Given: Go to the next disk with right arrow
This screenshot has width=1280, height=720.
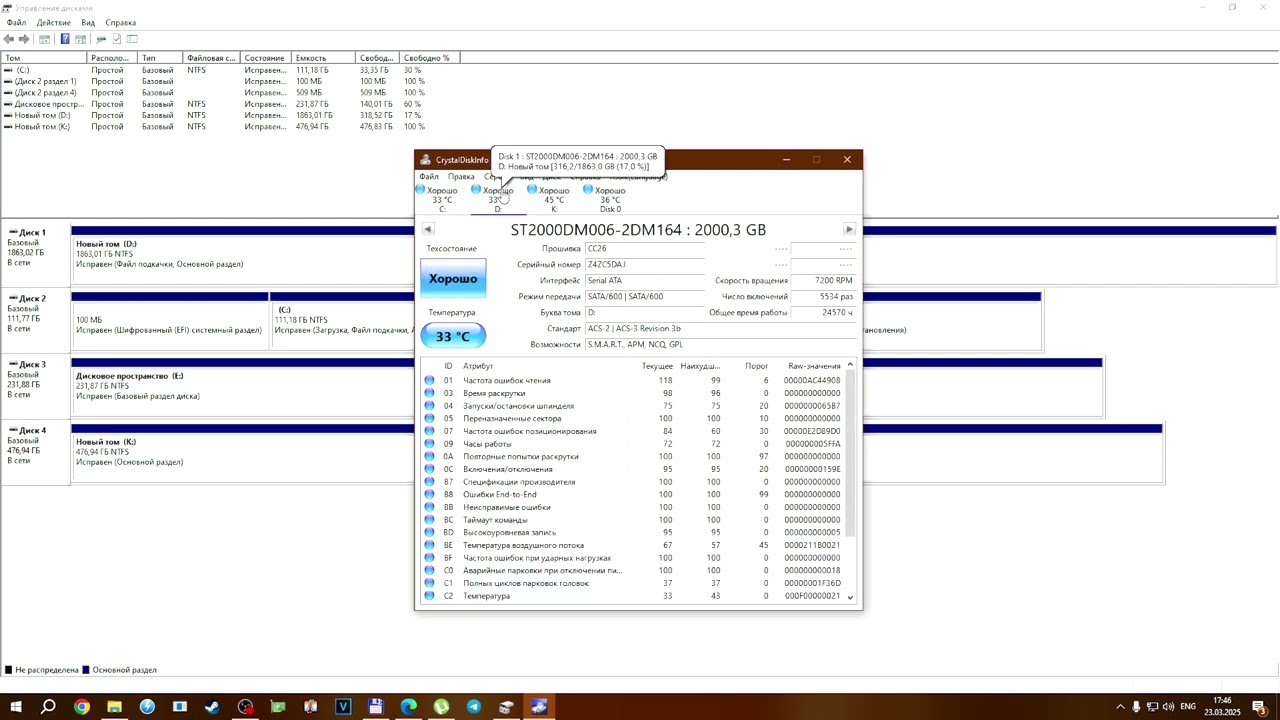Looking at the screenshot, I should [x=849, y=229].
